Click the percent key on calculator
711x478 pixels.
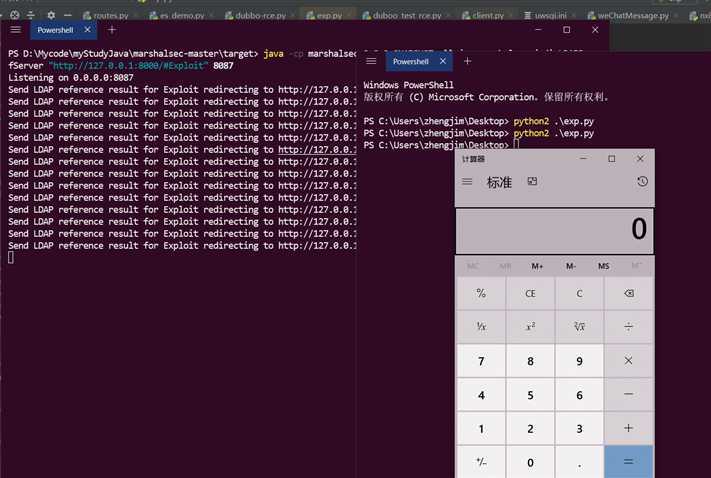point(481,293)
